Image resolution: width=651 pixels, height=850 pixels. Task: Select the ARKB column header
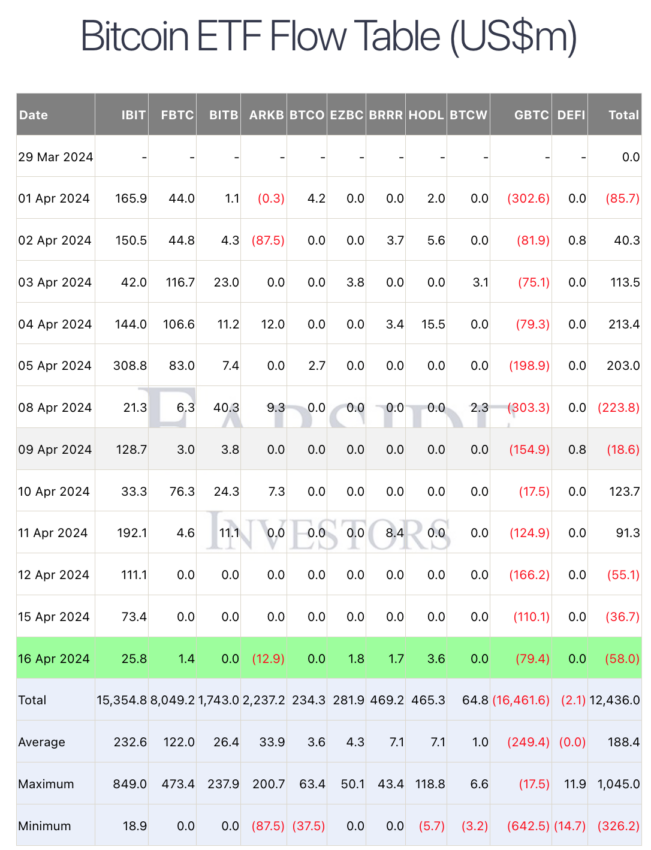coord(266,115)
